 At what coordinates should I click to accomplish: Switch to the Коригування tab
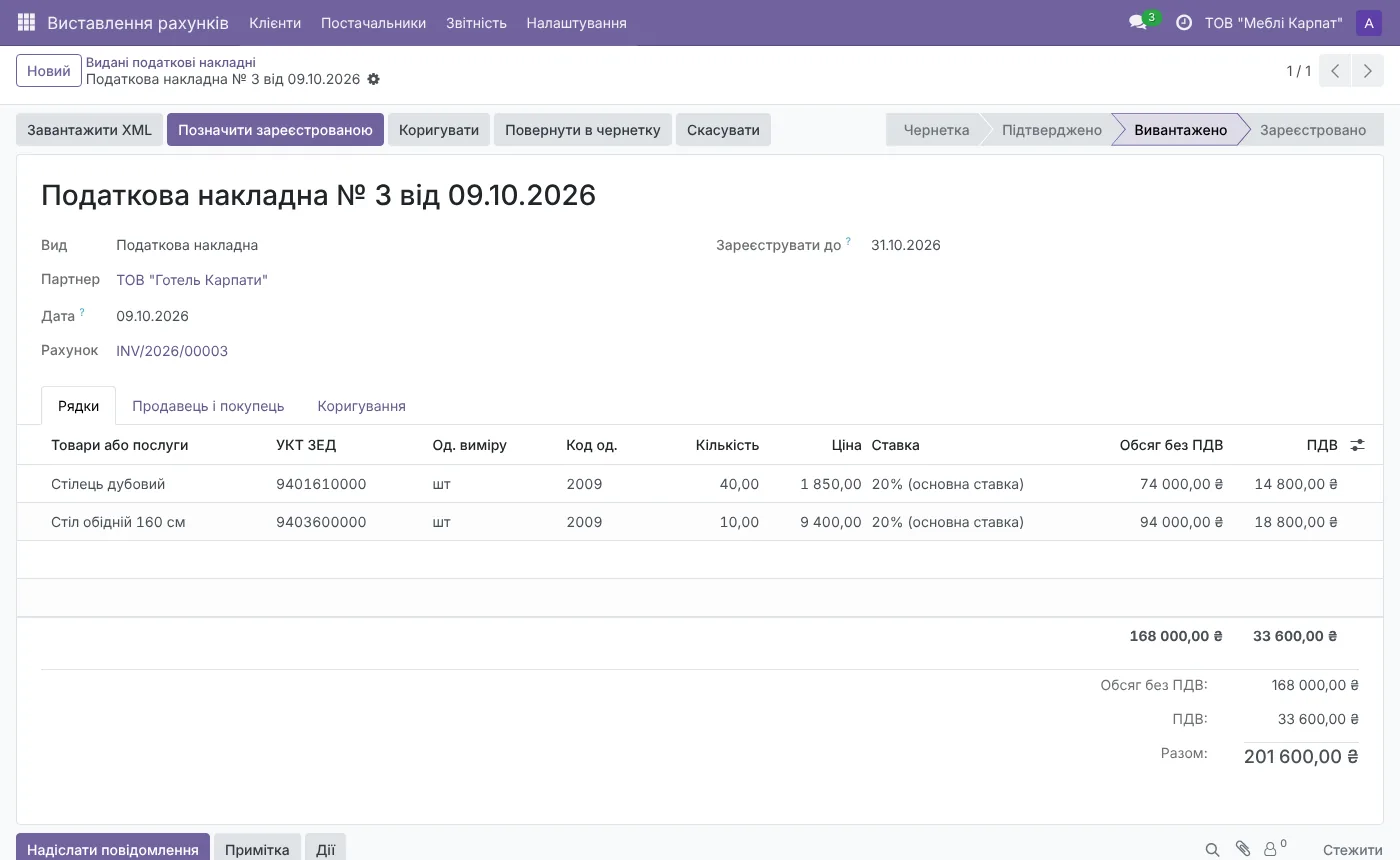coord(361,406)
